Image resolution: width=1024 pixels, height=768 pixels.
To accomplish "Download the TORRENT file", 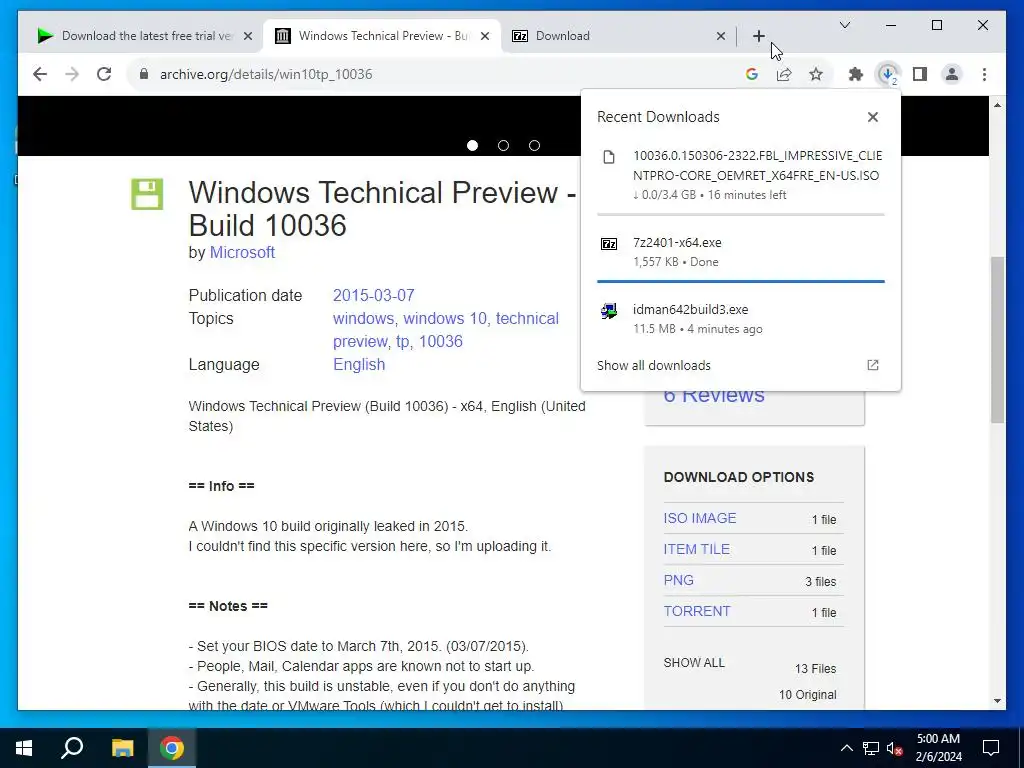I will click(x=697, y=611).
